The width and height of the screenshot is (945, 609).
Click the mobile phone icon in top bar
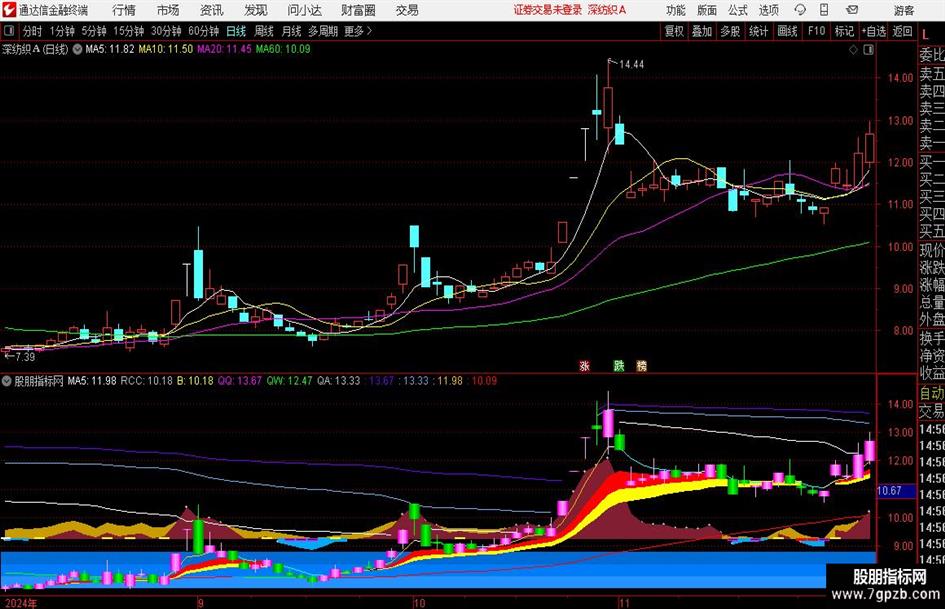(x=824, y=10)
